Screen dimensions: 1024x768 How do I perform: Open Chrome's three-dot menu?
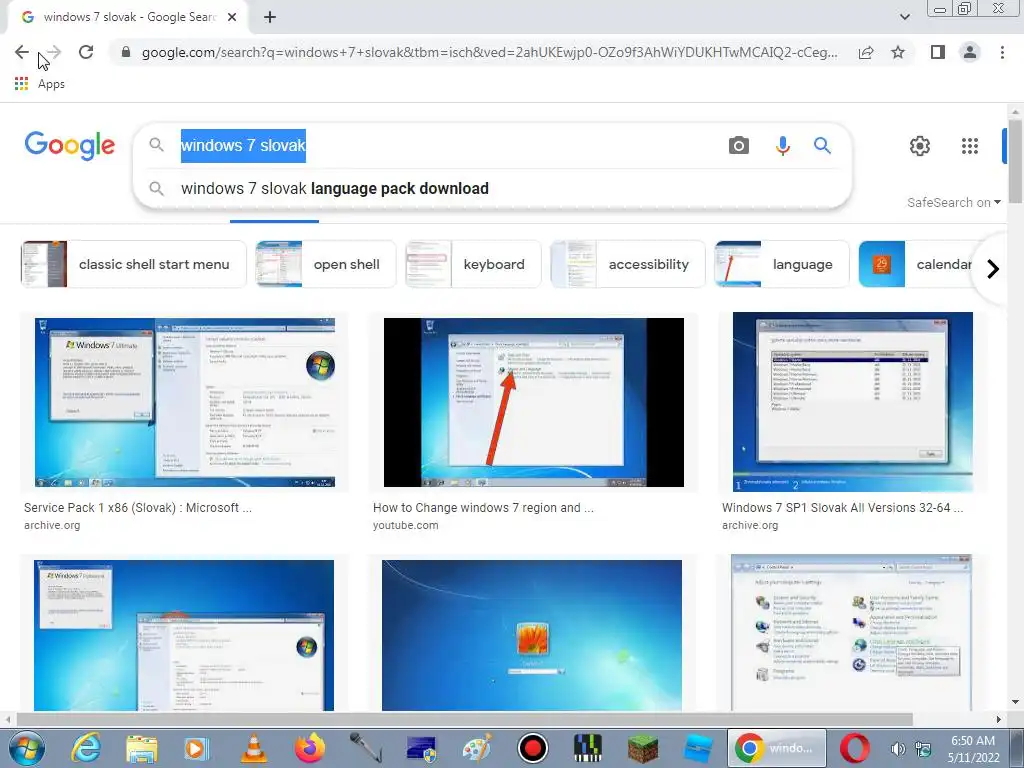point(1002,52)
